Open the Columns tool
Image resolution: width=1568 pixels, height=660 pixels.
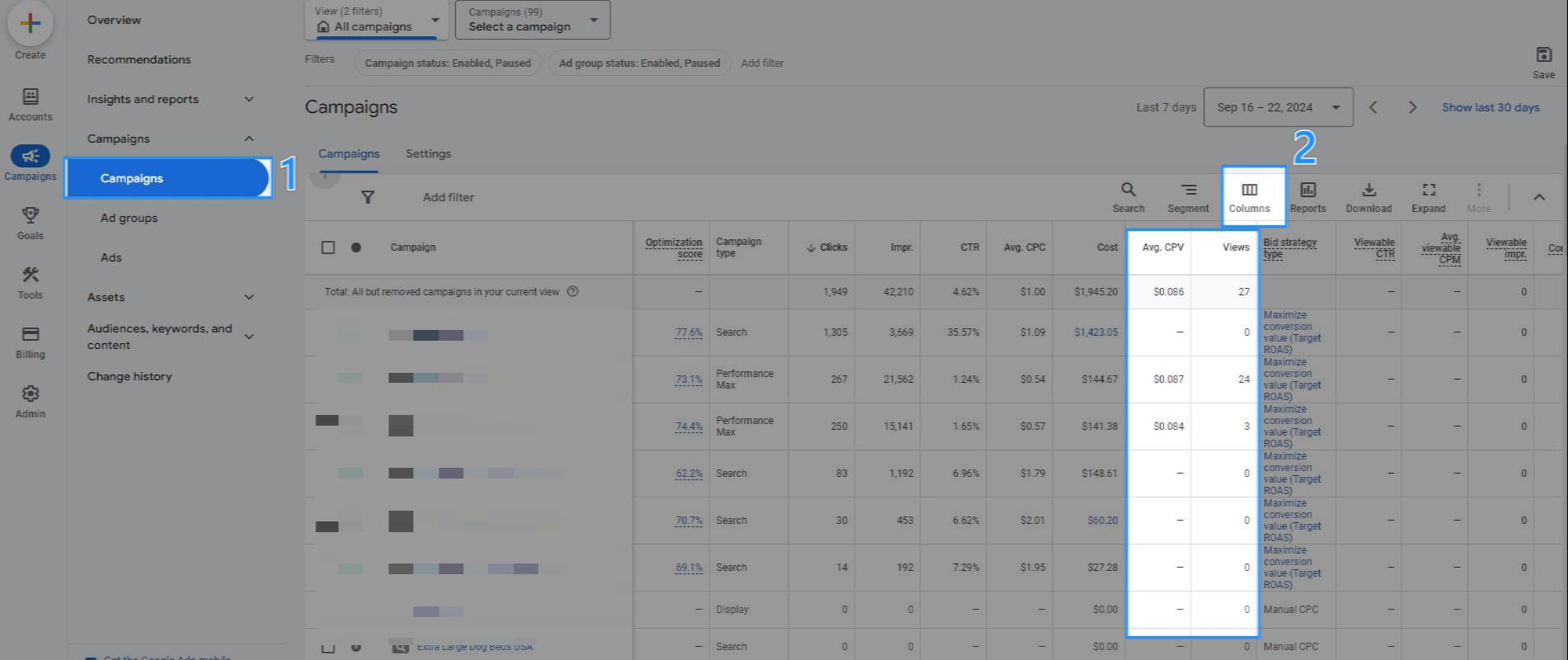coord(1250,197)
